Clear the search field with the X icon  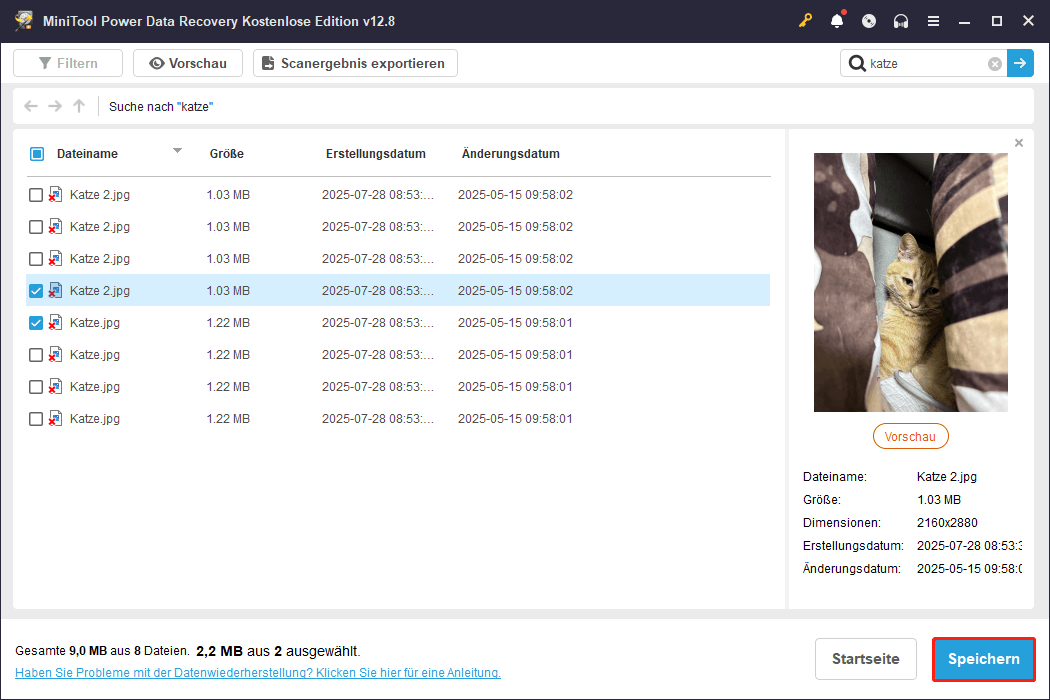994,63
